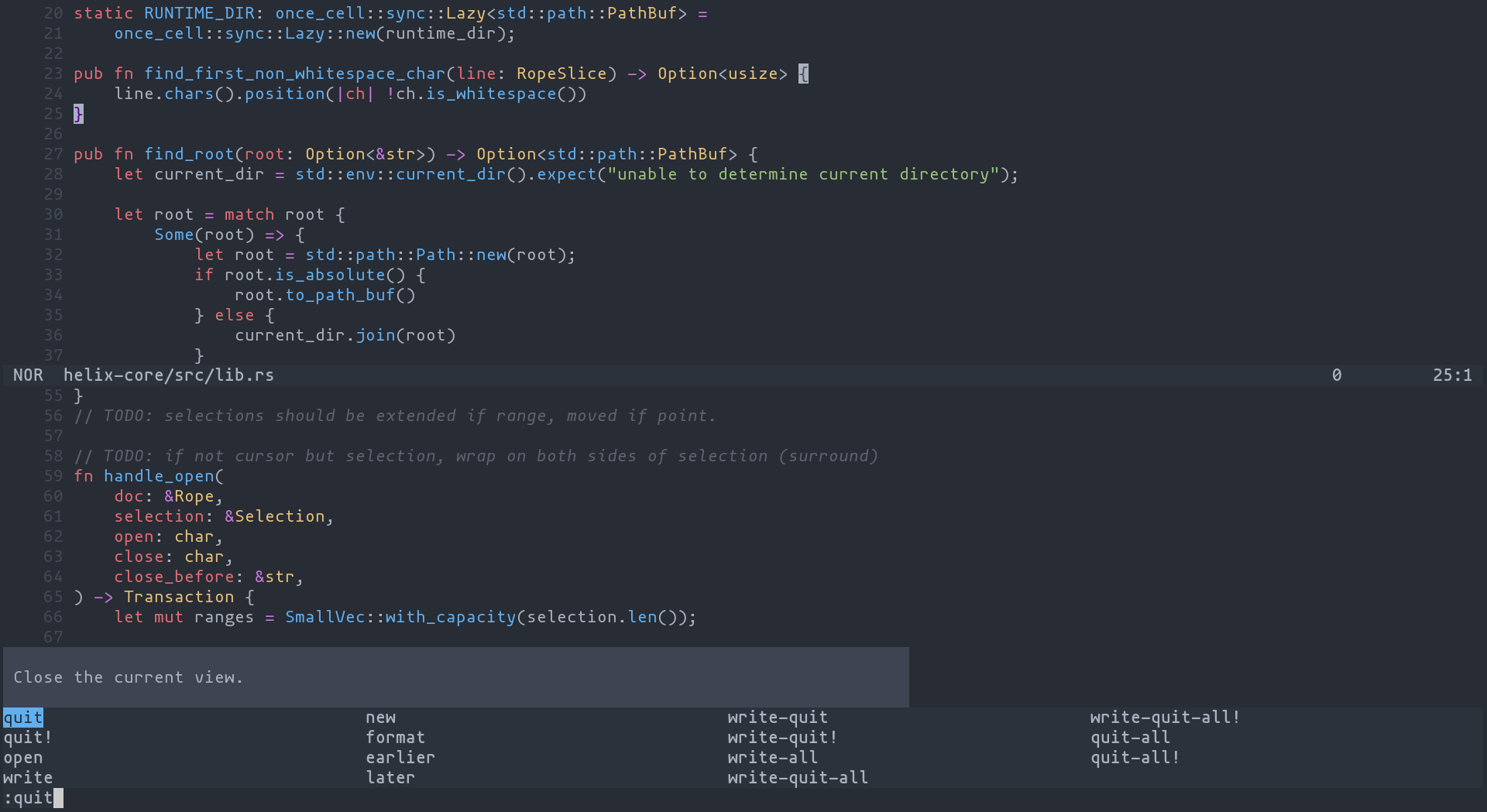Choose 'new' from the command completions
Image resolution: width=1487 pixels, height=812 pixels.
pyautogui.click(x=380, y=718)
